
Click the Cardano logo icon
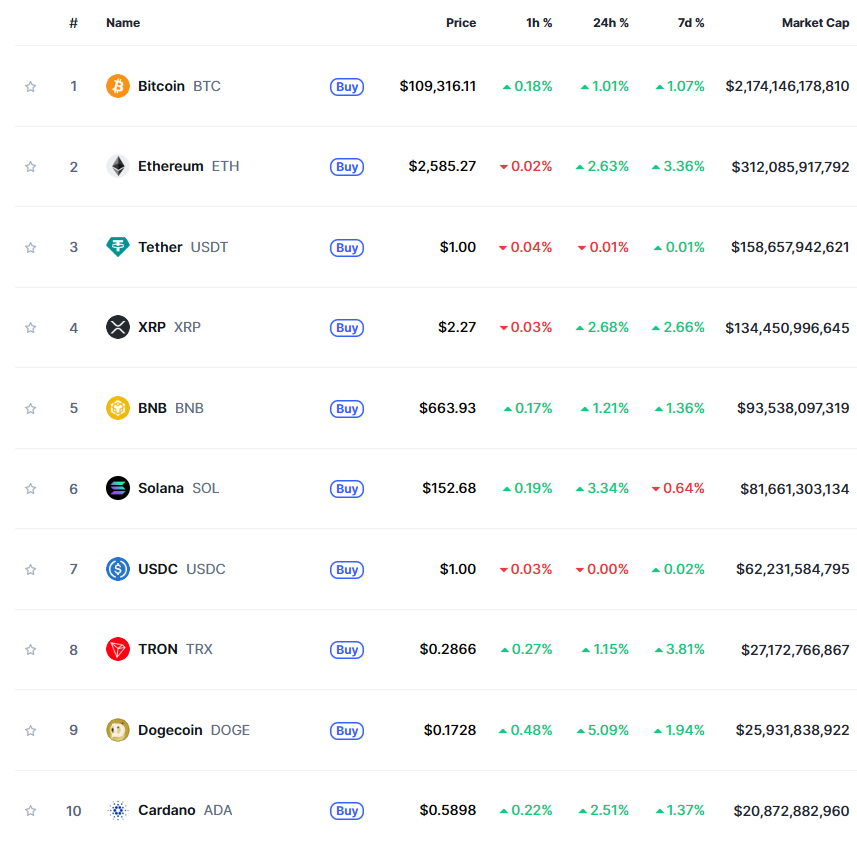(118, 810)
